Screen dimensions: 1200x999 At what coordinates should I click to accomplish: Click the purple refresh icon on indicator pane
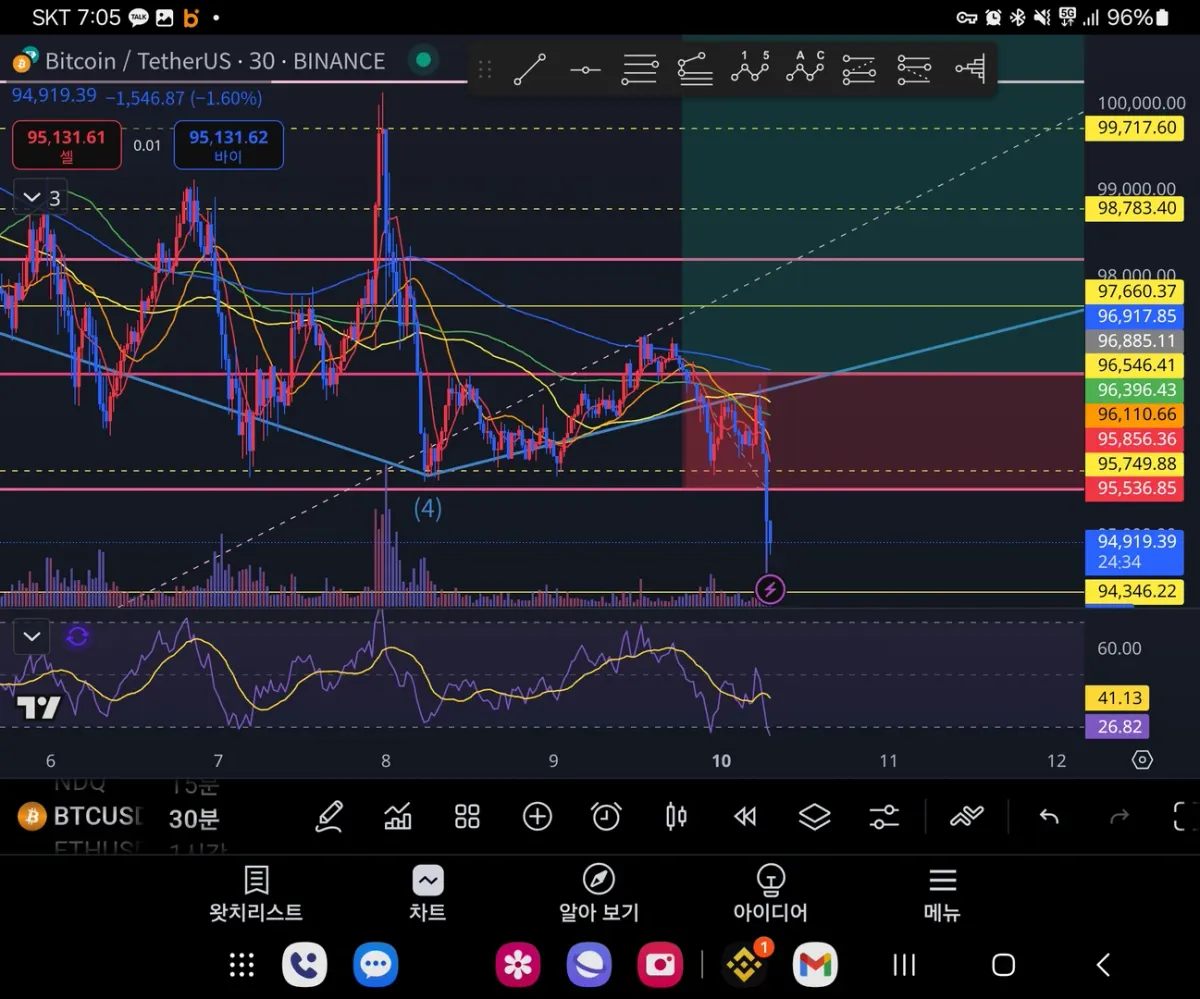tap(78, 636)
